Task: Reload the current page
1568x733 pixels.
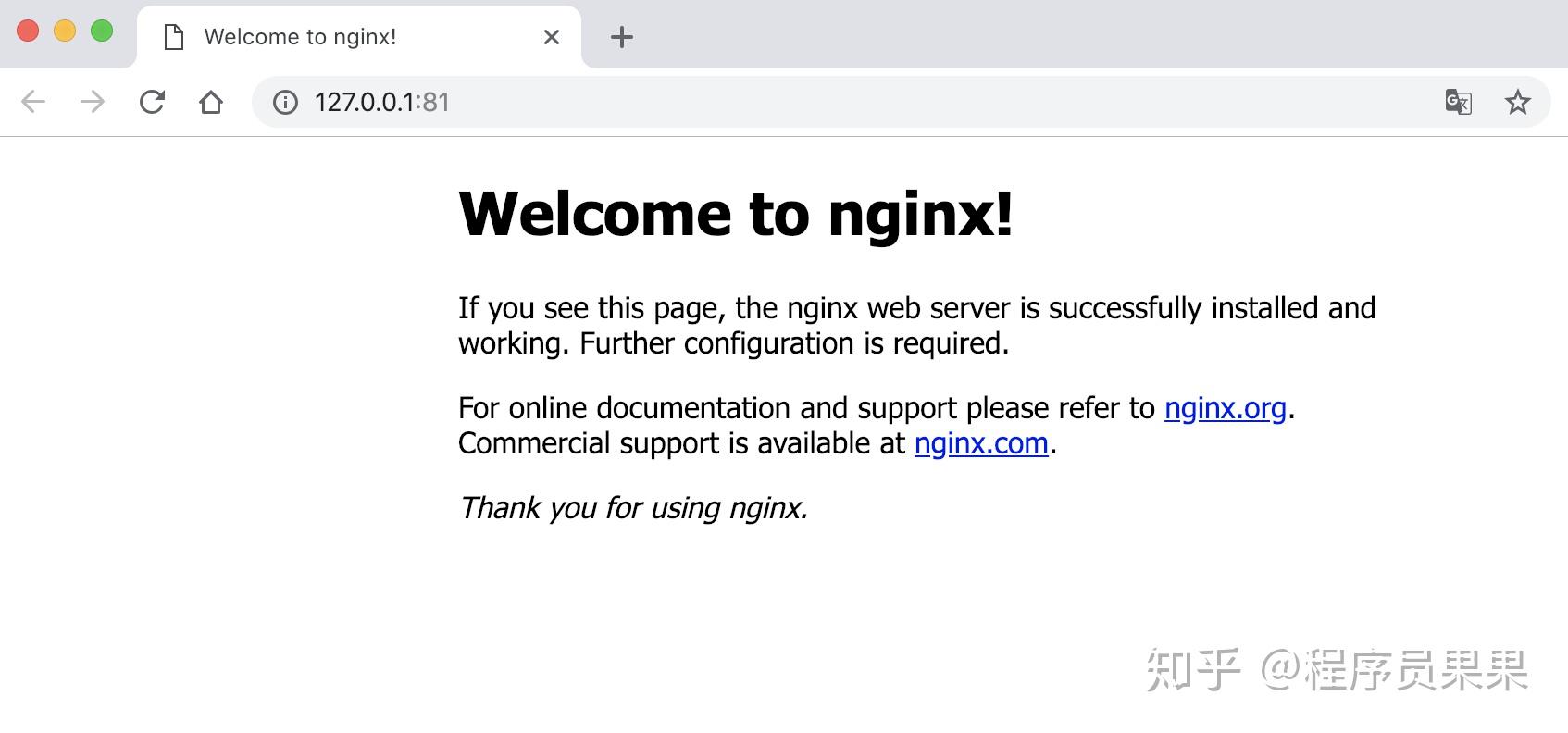Action: [152, 102]
